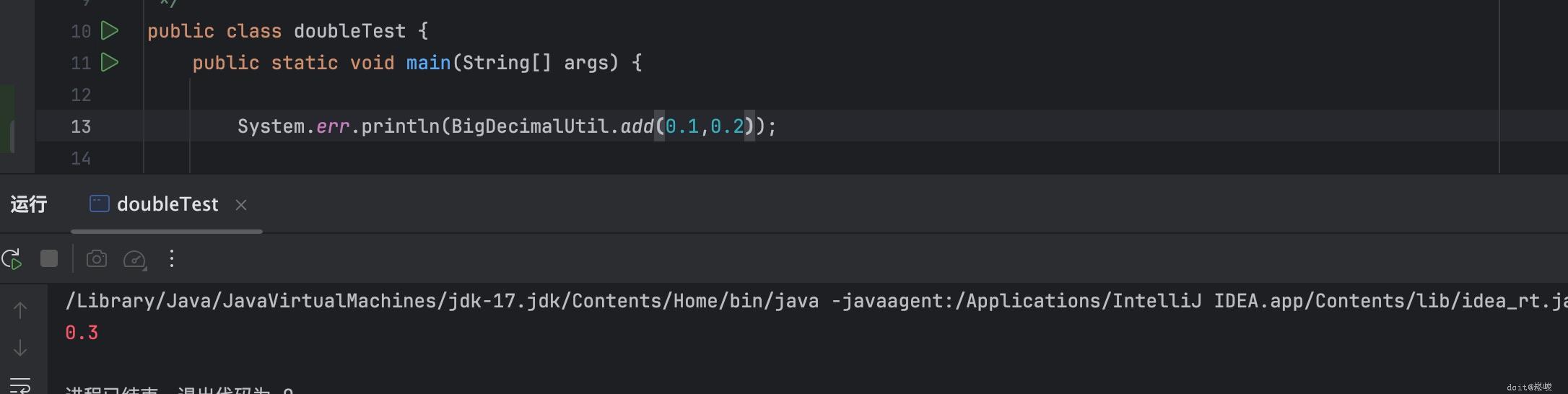Click the run gutter icon beside class doubleTest
The image size is (1568, 394).
(x=110, y=31)
